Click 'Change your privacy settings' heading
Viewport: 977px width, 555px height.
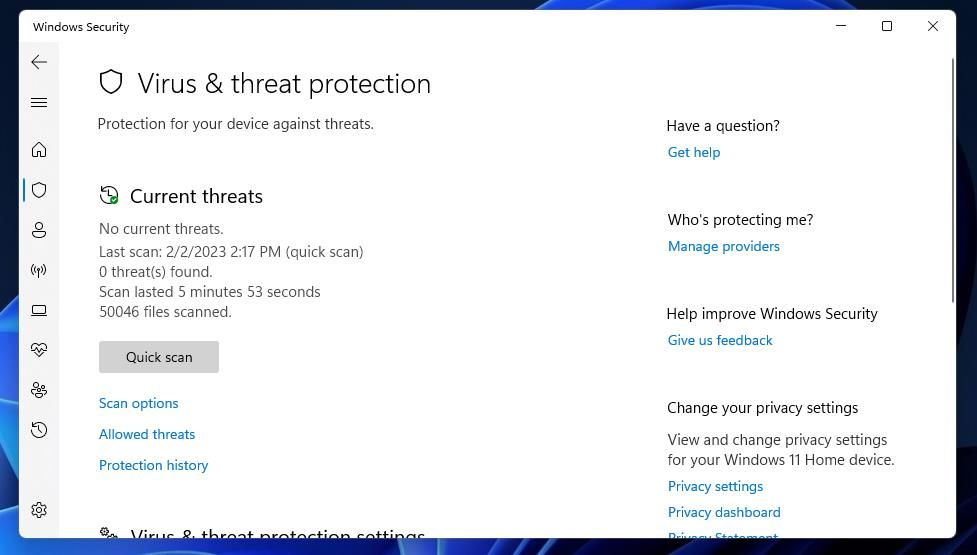[x=763, y=408]
